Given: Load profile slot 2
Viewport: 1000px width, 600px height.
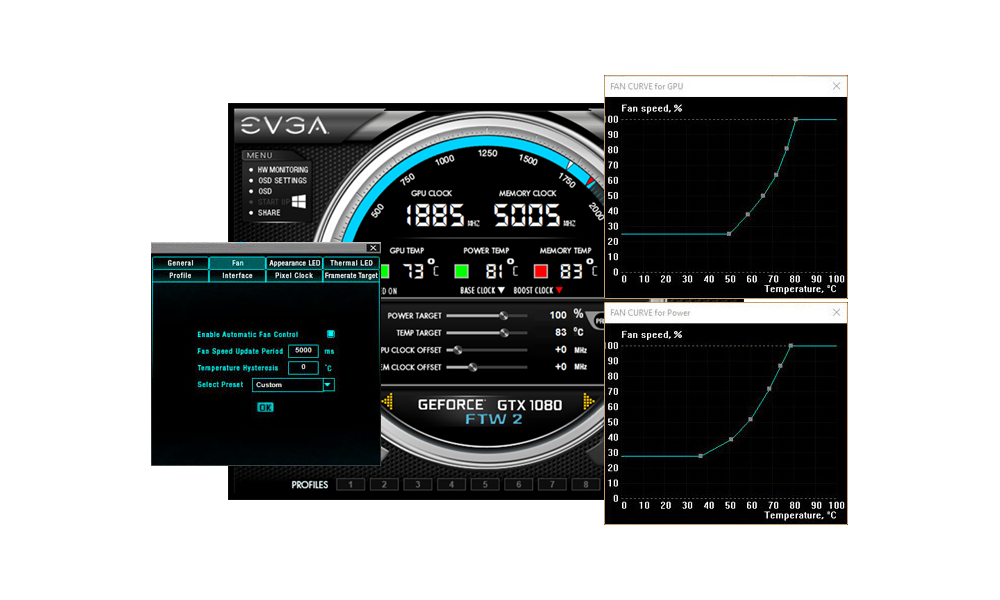Looking at the screenshot, I should coord(384,485).
